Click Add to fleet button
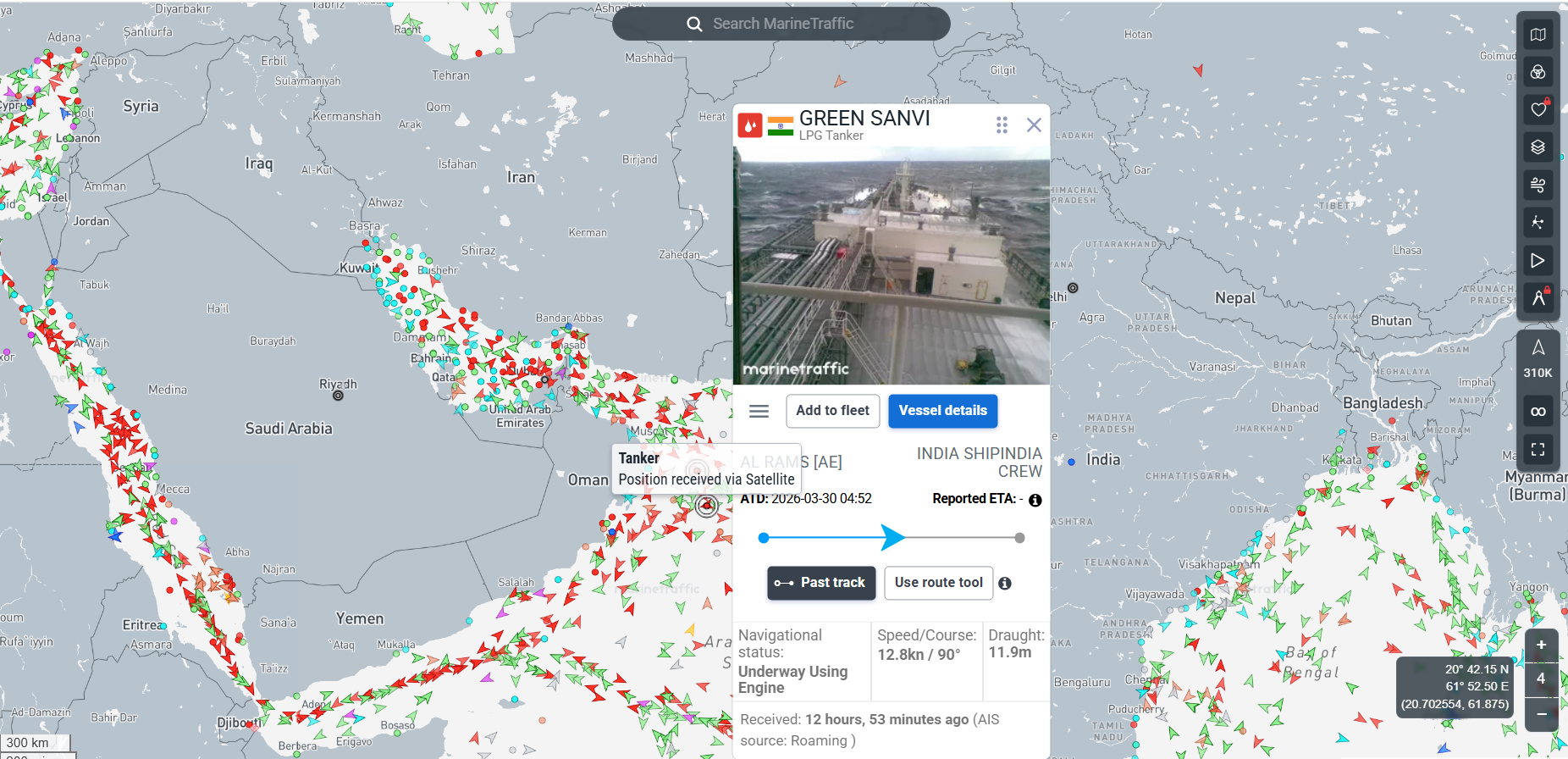The image size is (1568, 759). tap(832, 411)
